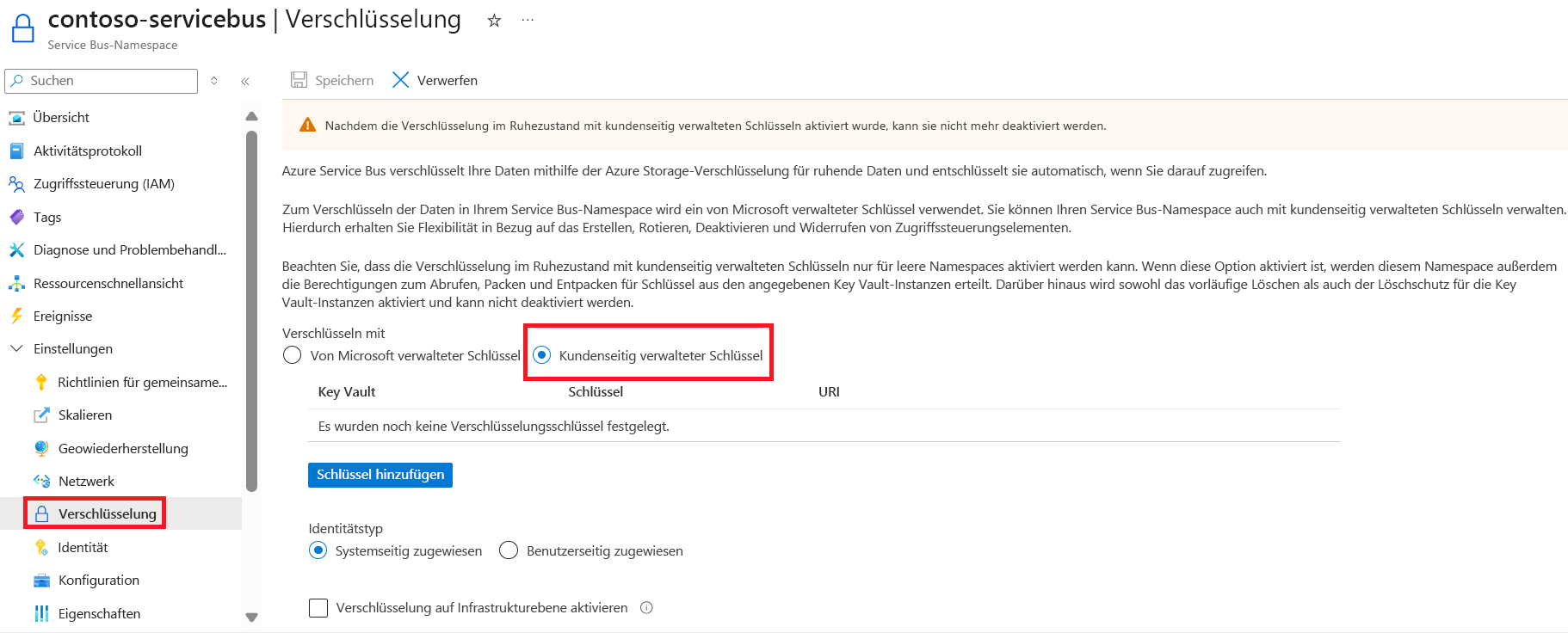Click the Verwerfen discard X icon
The image size is (1568, 633).
[x=400, y=80]
